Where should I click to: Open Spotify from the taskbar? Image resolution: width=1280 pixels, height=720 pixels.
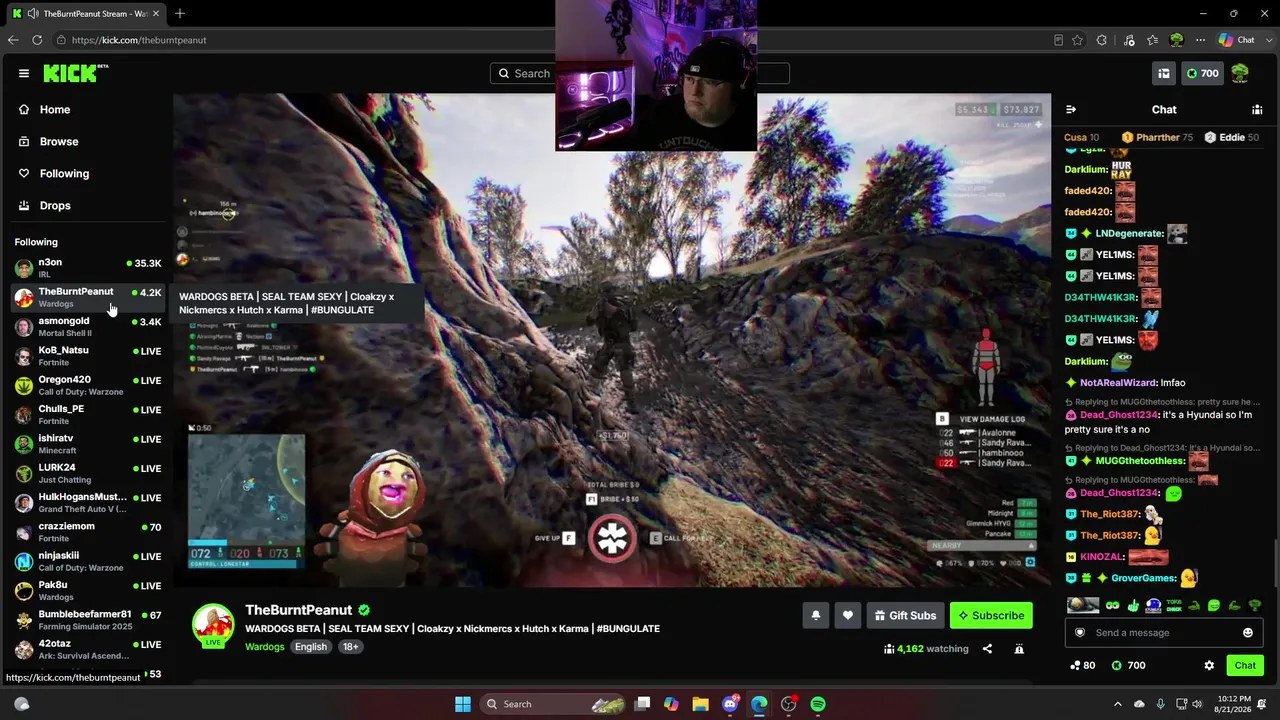coord(818,704)
